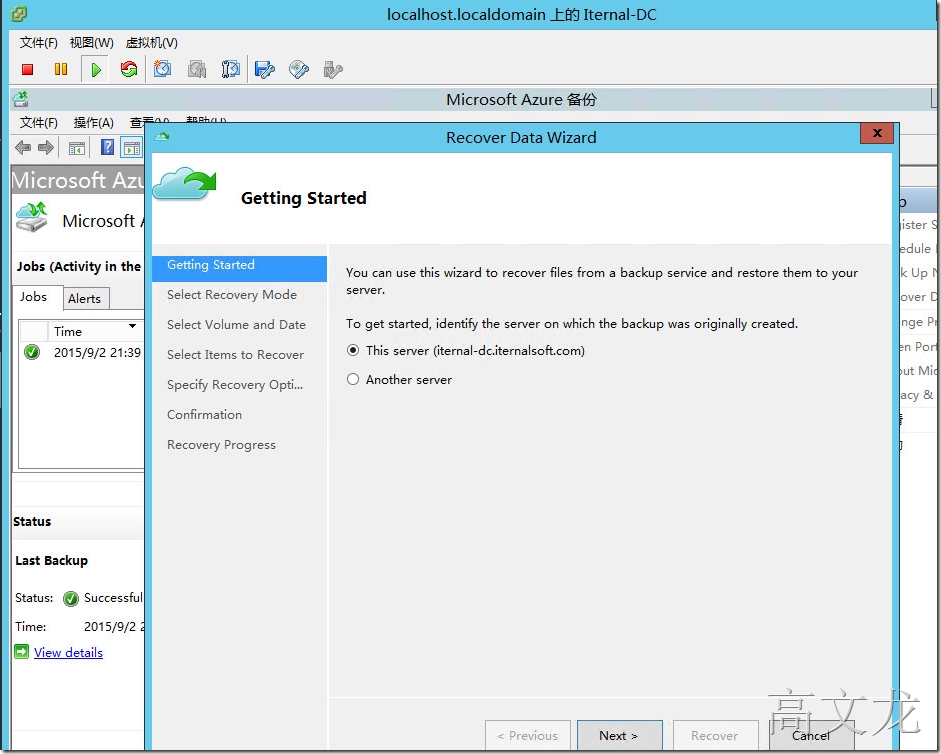Click the Recover Data Wizard title bar icon

click(162, 137)
